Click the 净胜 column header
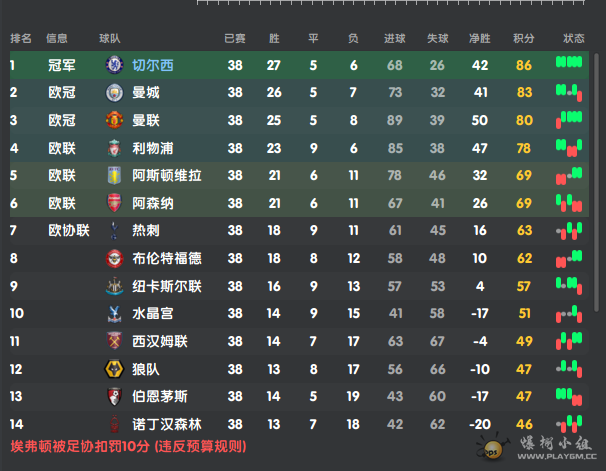 480,38
